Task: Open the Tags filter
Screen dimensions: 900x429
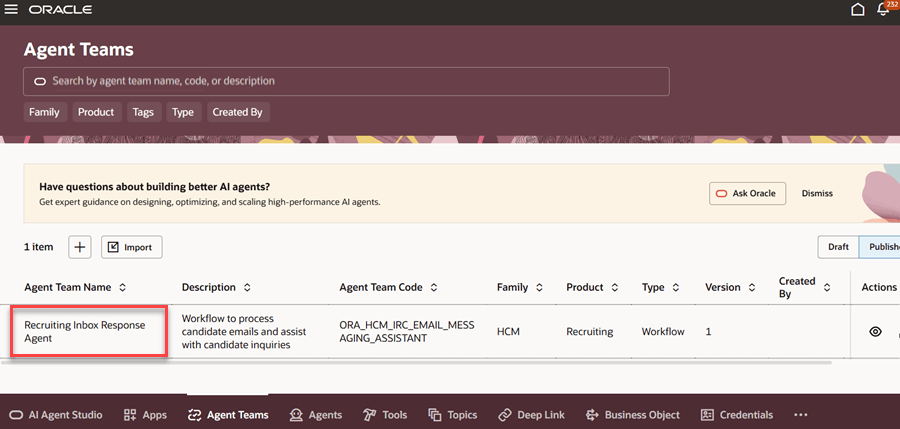Action: (143, 112)
